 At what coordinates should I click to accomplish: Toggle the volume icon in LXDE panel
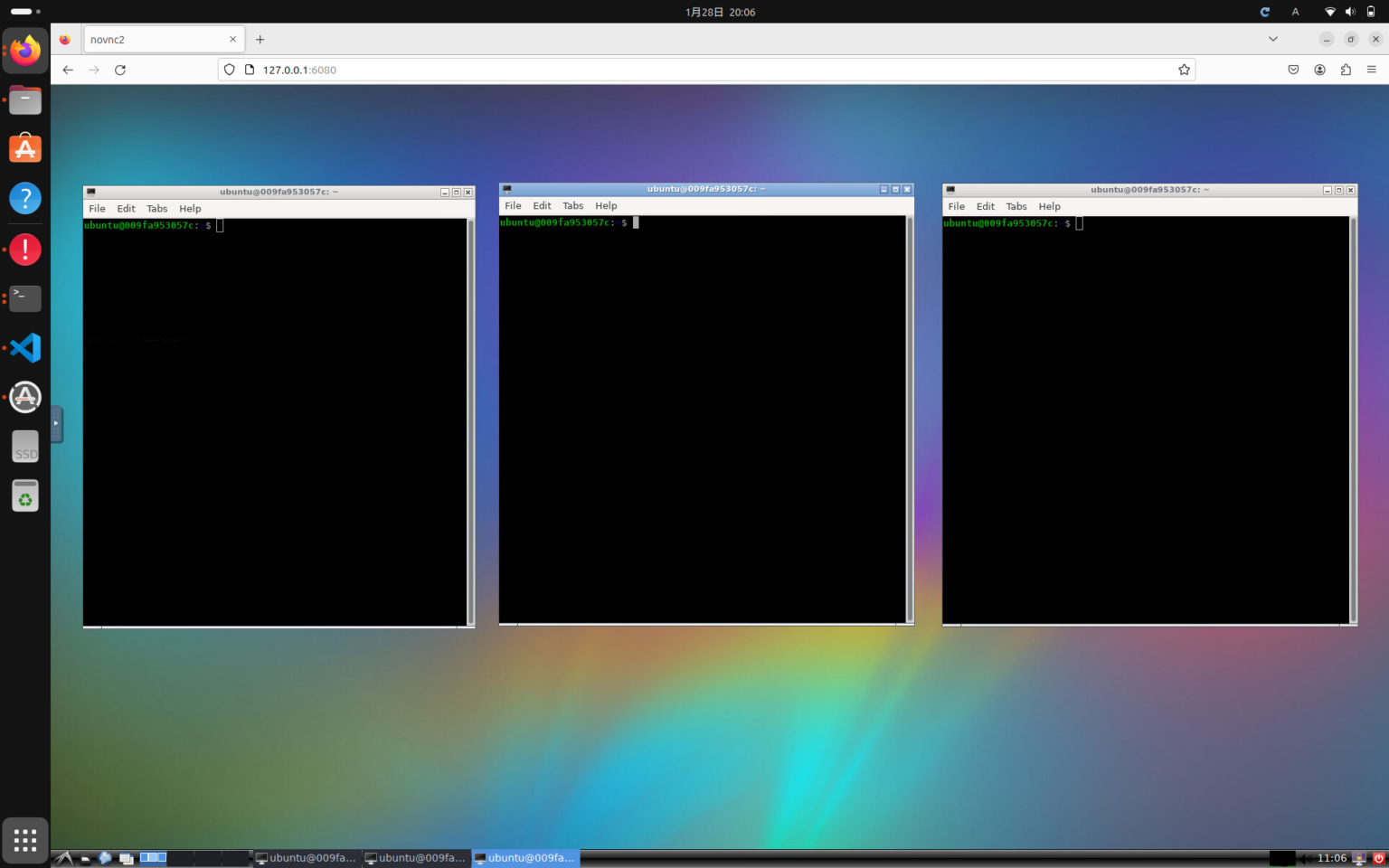(x=1307, y=858)
